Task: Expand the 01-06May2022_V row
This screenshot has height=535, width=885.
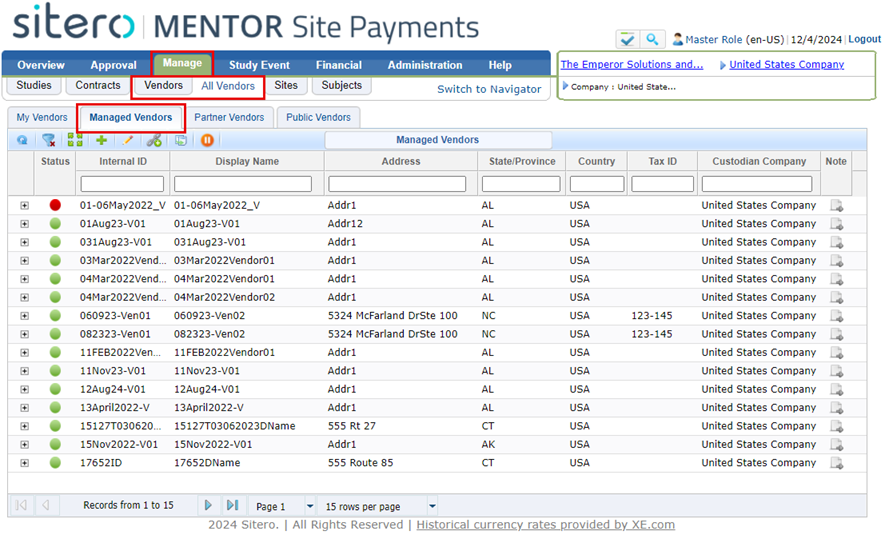Action: pyautogui.click(x=24, y=205)
